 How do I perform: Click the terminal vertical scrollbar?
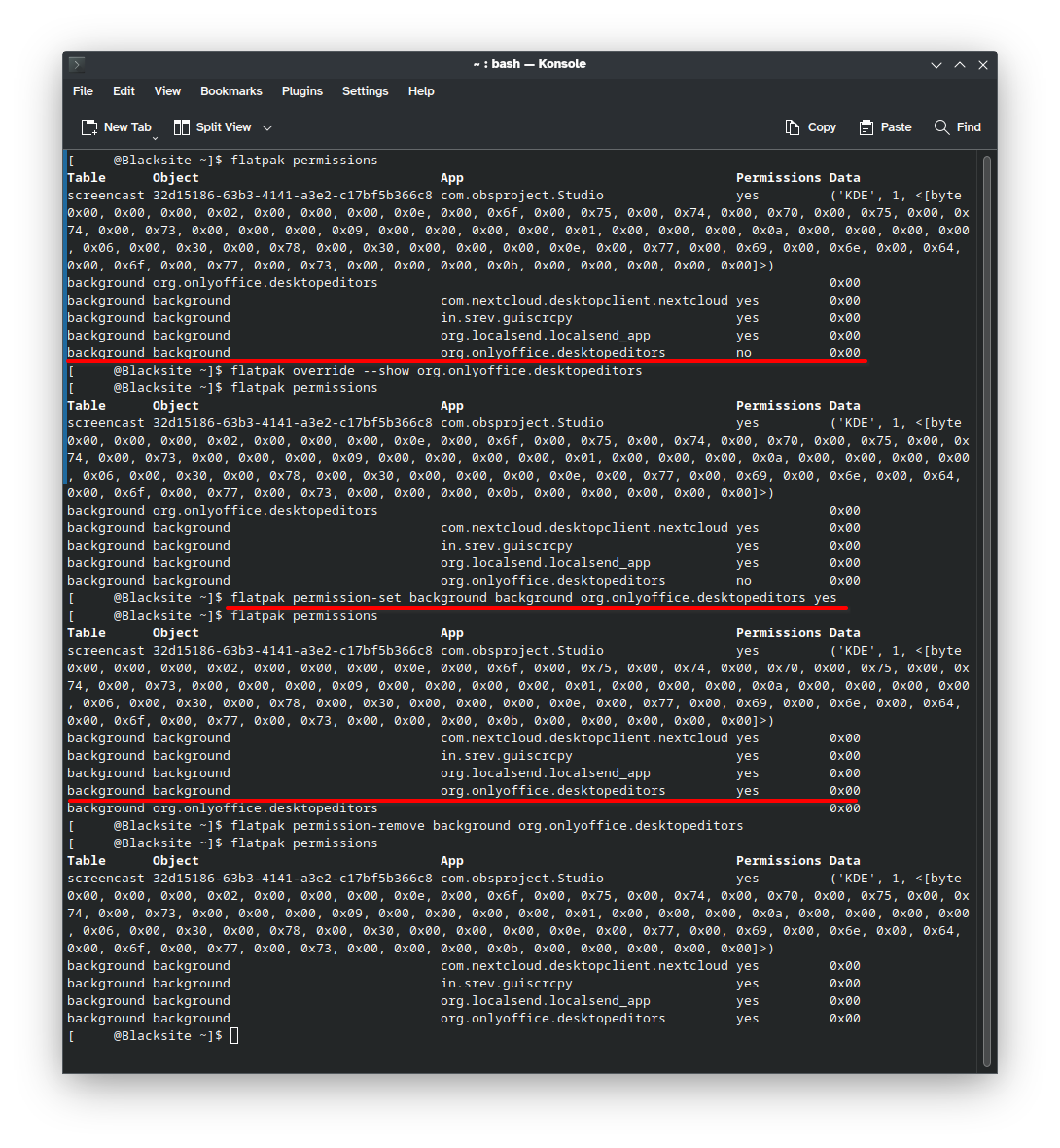[987, 611]
